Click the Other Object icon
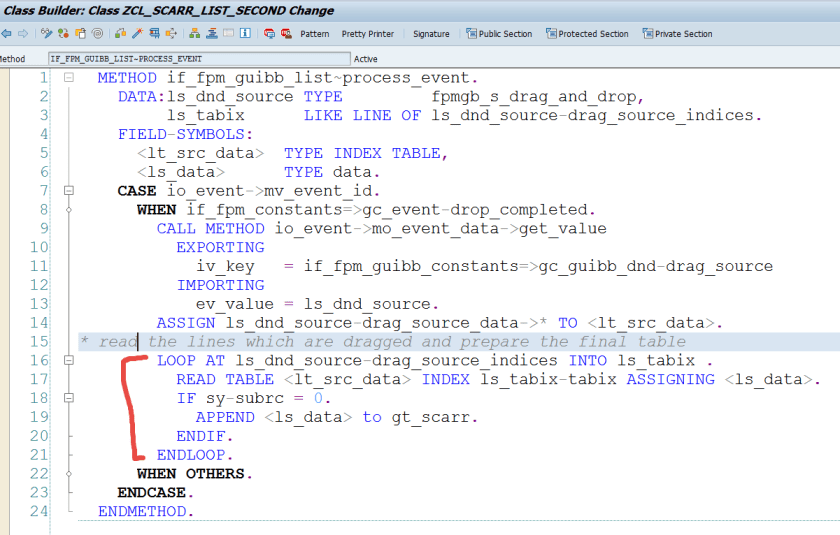 [63, 34]
